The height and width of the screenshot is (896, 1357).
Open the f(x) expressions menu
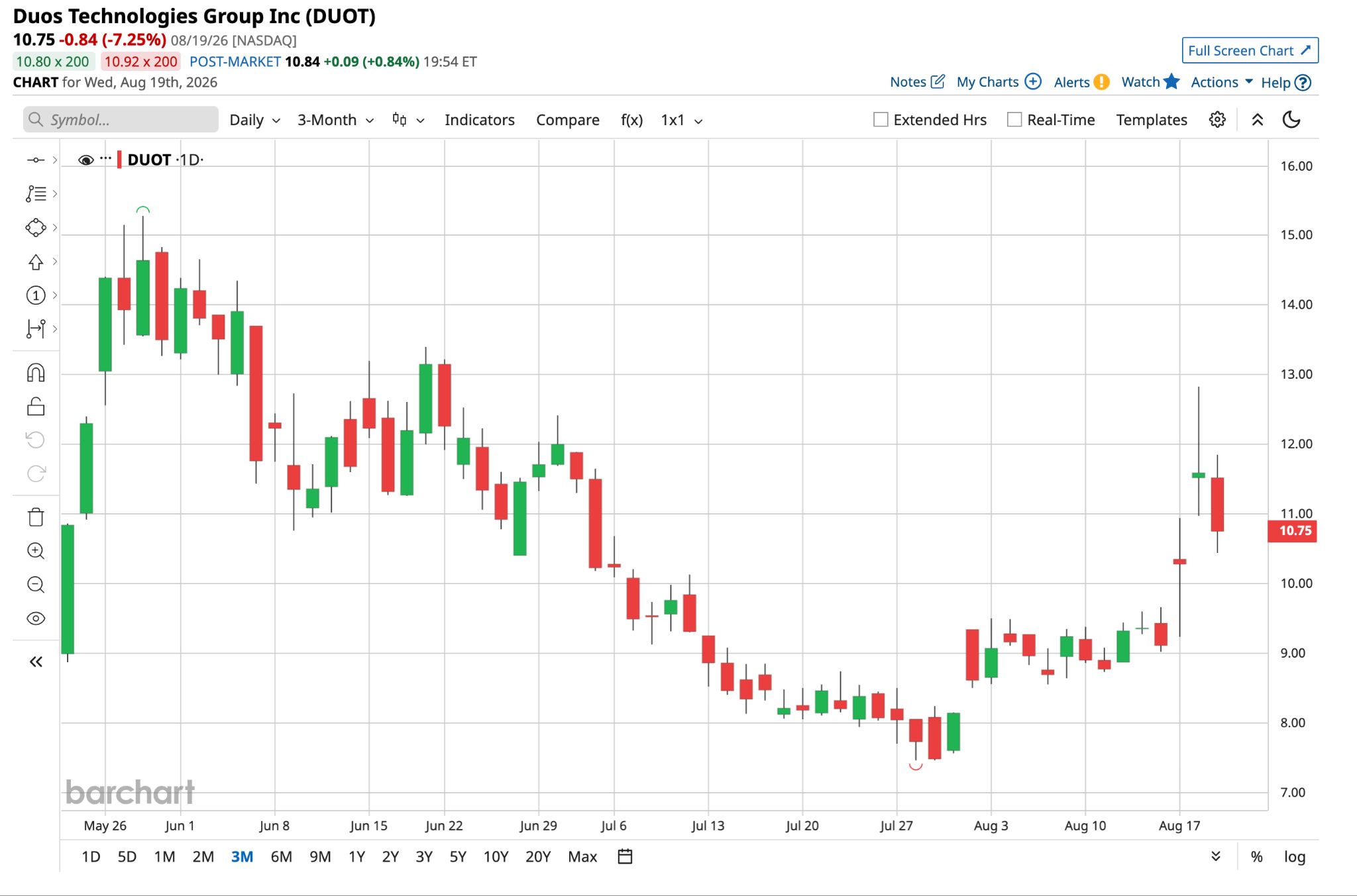[631, 120]
